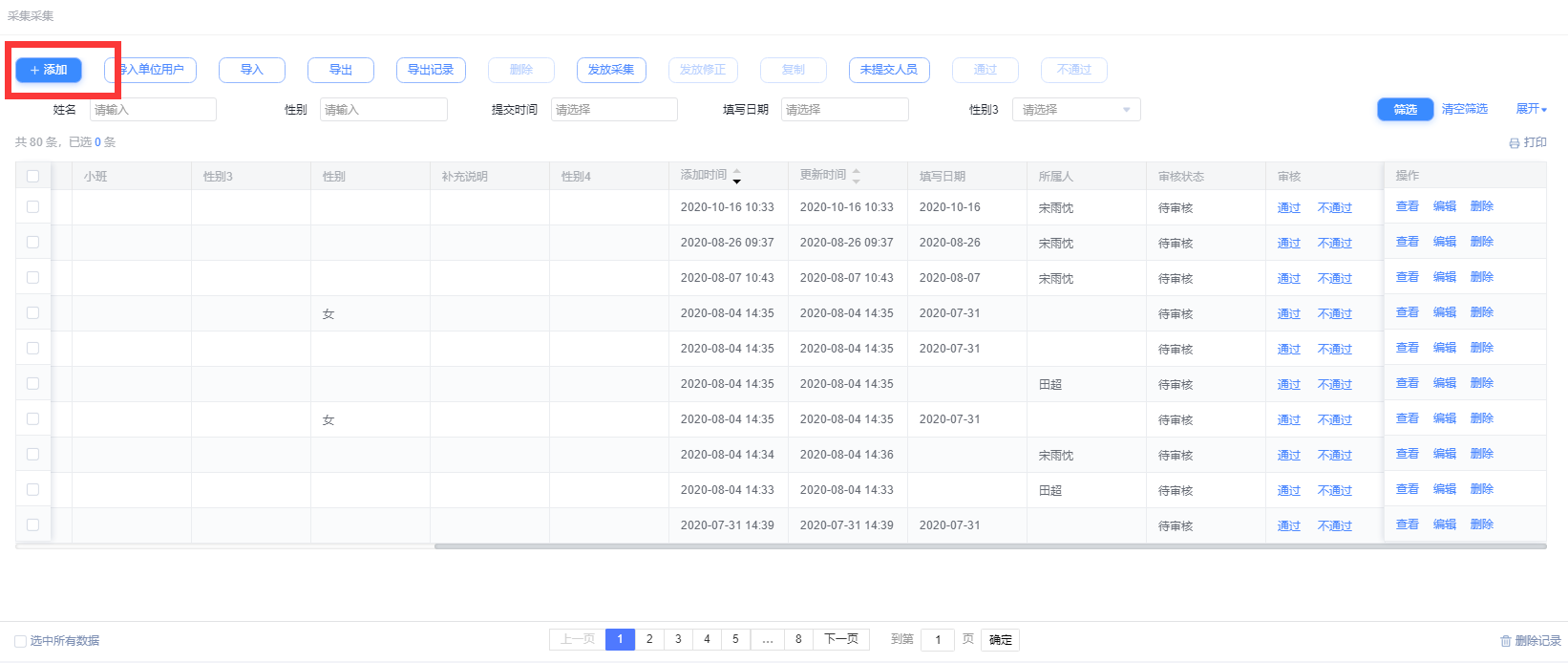Click the 删除记录 trash icon
The width and height of the screenshot is (1568, 663).
(x=1506, y=641)
